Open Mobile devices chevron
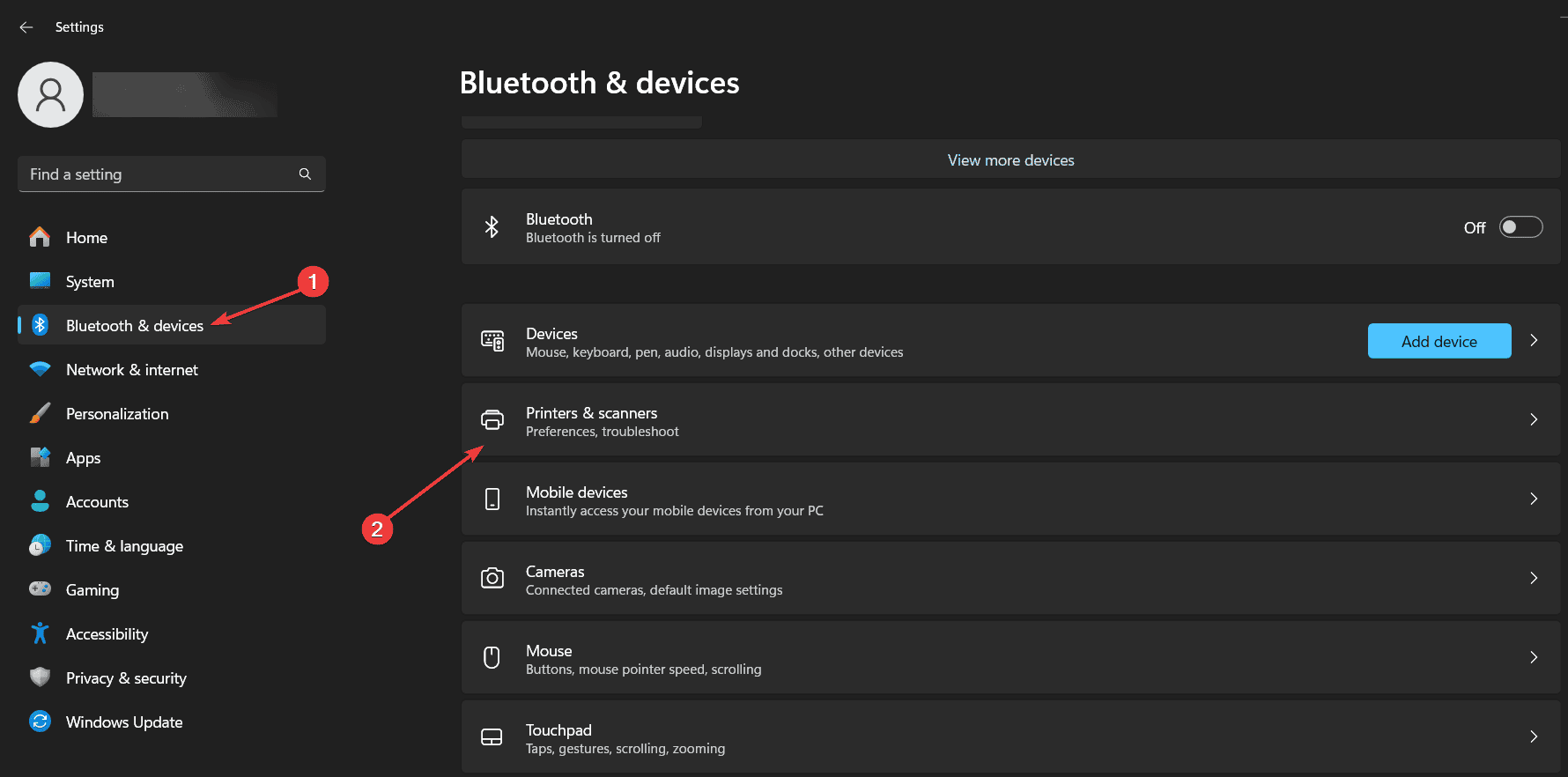Screen dimensions: 1568x777 click(x=1534, y=499)
